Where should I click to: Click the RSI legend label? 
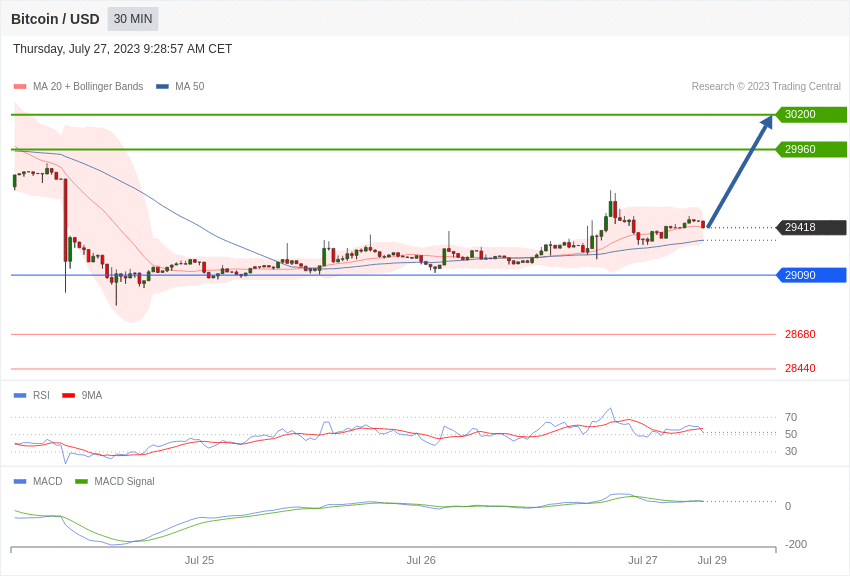[x=41, y=396]
